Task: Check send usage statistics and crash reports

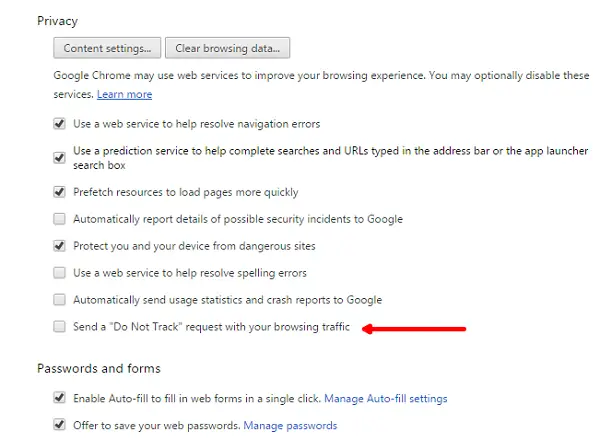Action: (59, 300)
